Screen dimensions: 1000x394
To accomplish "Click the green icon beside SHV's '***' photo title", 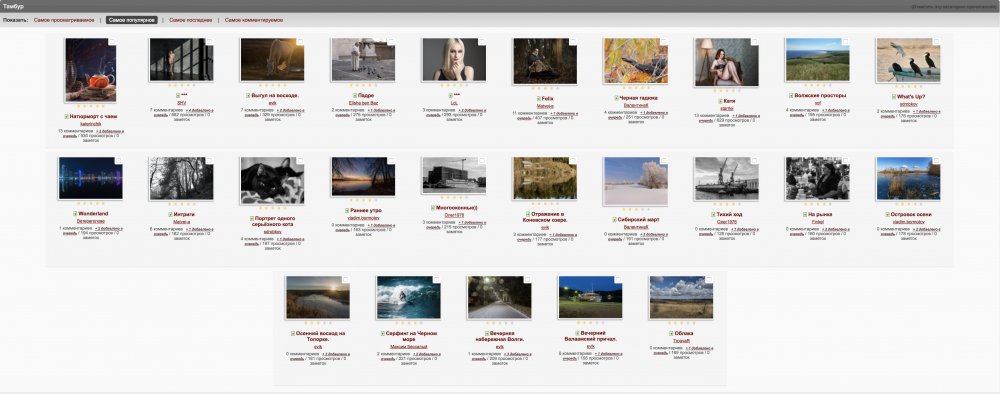I will (179, 95).
